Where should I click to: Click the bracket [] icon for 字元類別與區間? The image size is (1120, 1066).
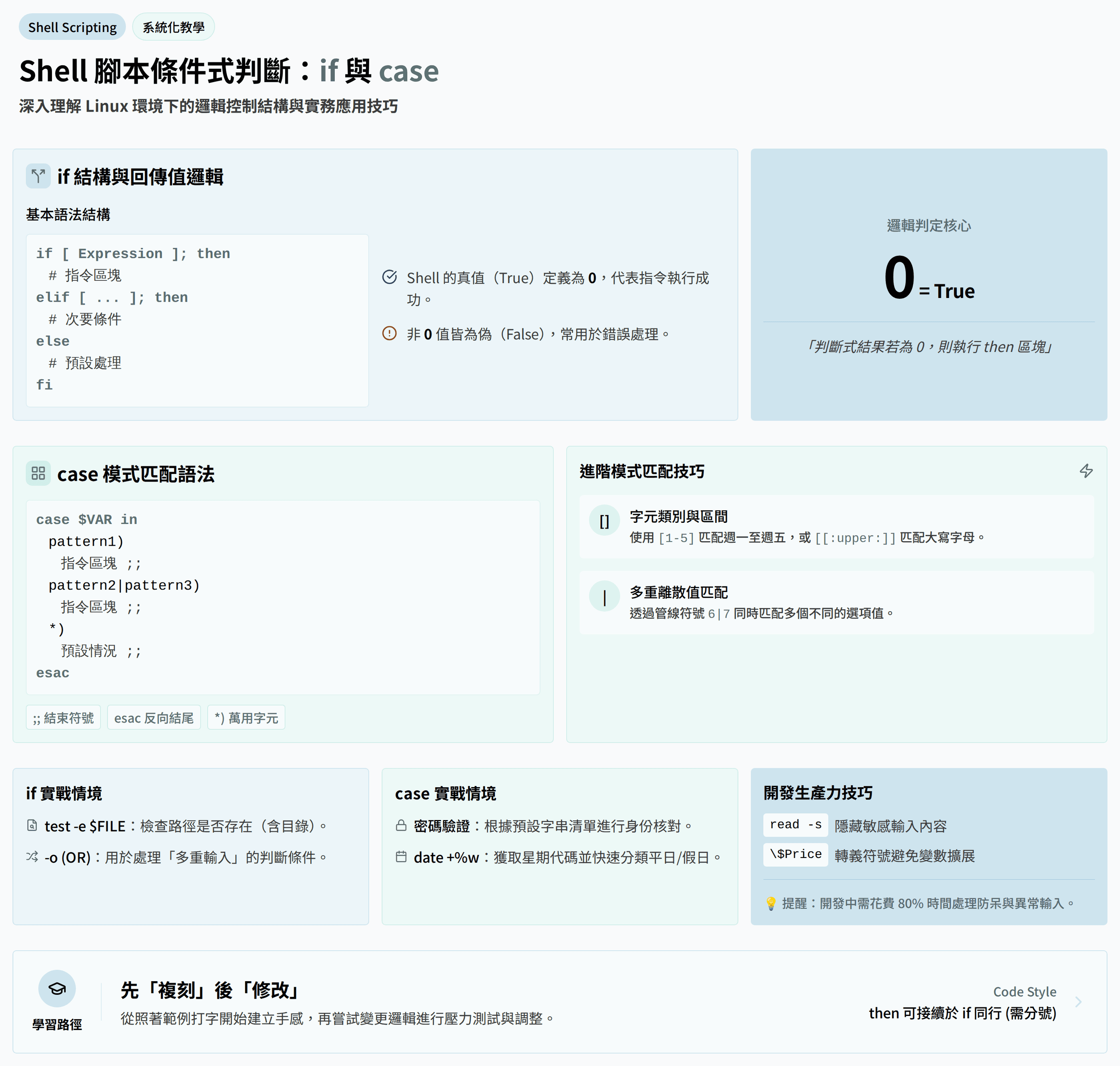click(604, 520)
